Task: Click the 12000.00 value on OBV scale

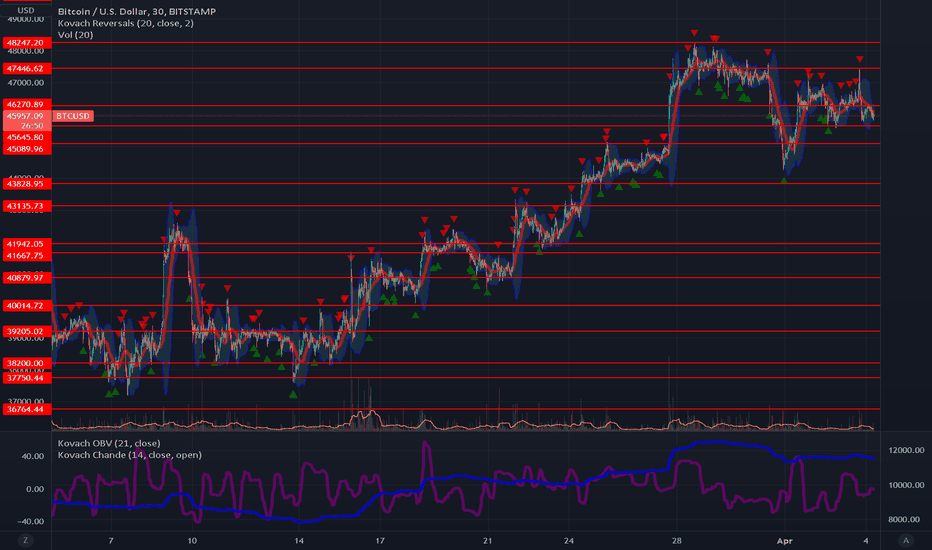Action: (x=906, y=450)
